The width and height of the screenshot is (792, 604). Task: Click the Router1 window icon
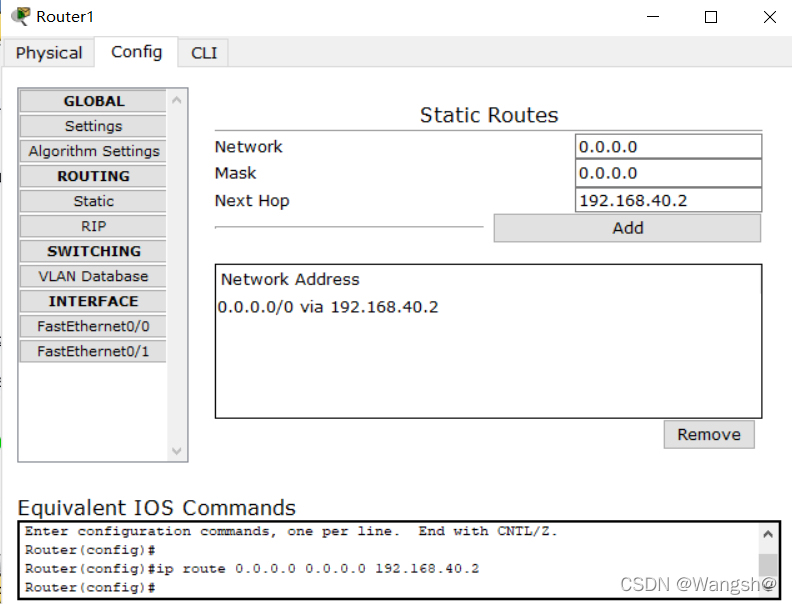click(x=20, y=16)
